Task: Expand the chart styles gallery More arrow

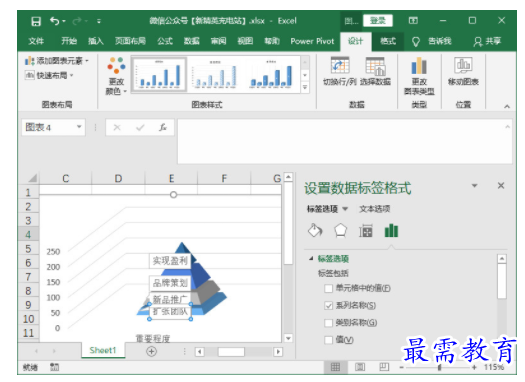Action: (305, 87)
